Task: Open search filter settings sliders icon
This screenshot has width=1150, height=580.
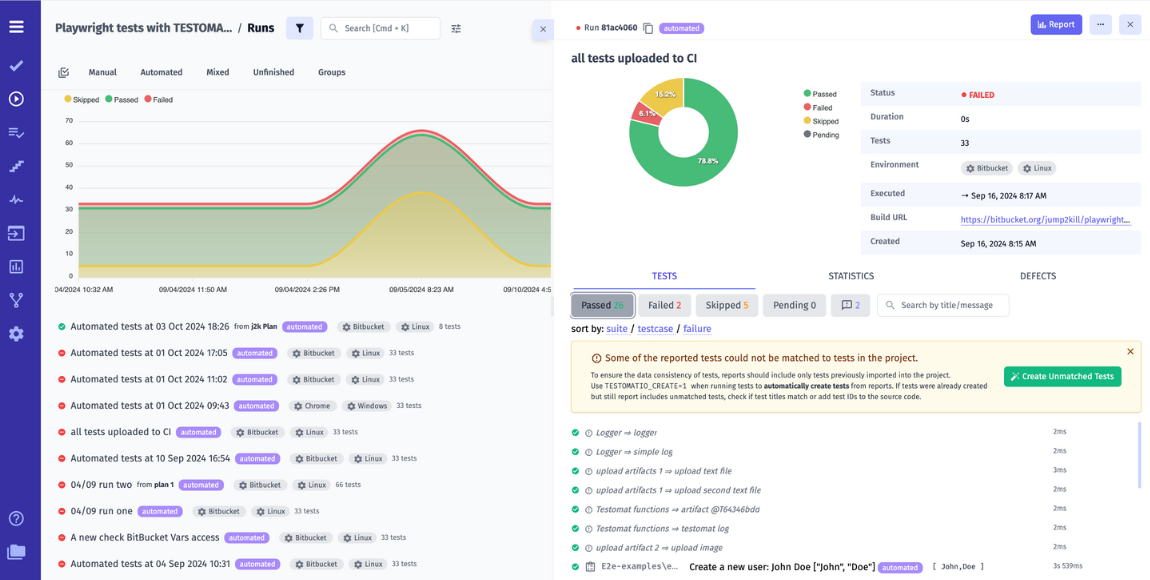Action: [456, 28]
